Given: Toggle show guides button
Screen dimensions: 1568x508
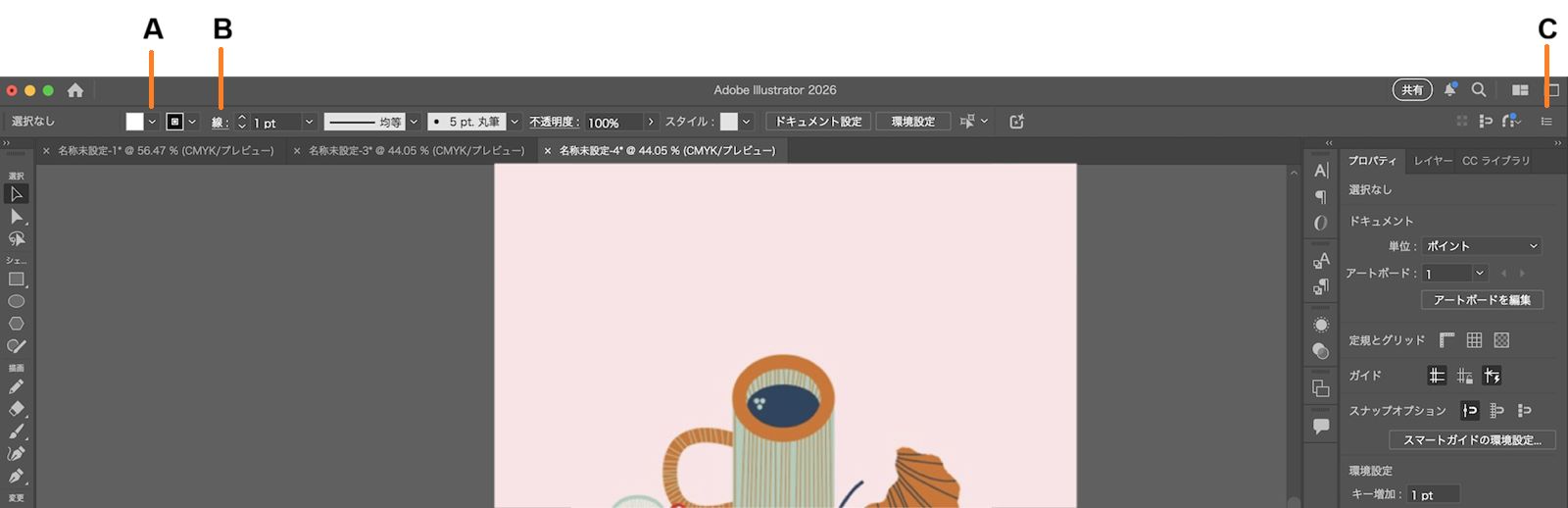Looking at the screenshot, I should click(x=1437, y=376).
